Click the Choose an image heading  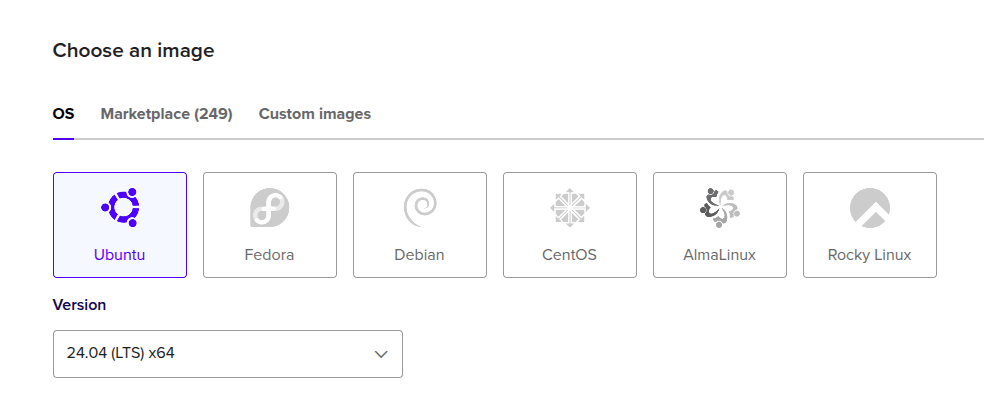pyautogui.click(x=133, y=50)
